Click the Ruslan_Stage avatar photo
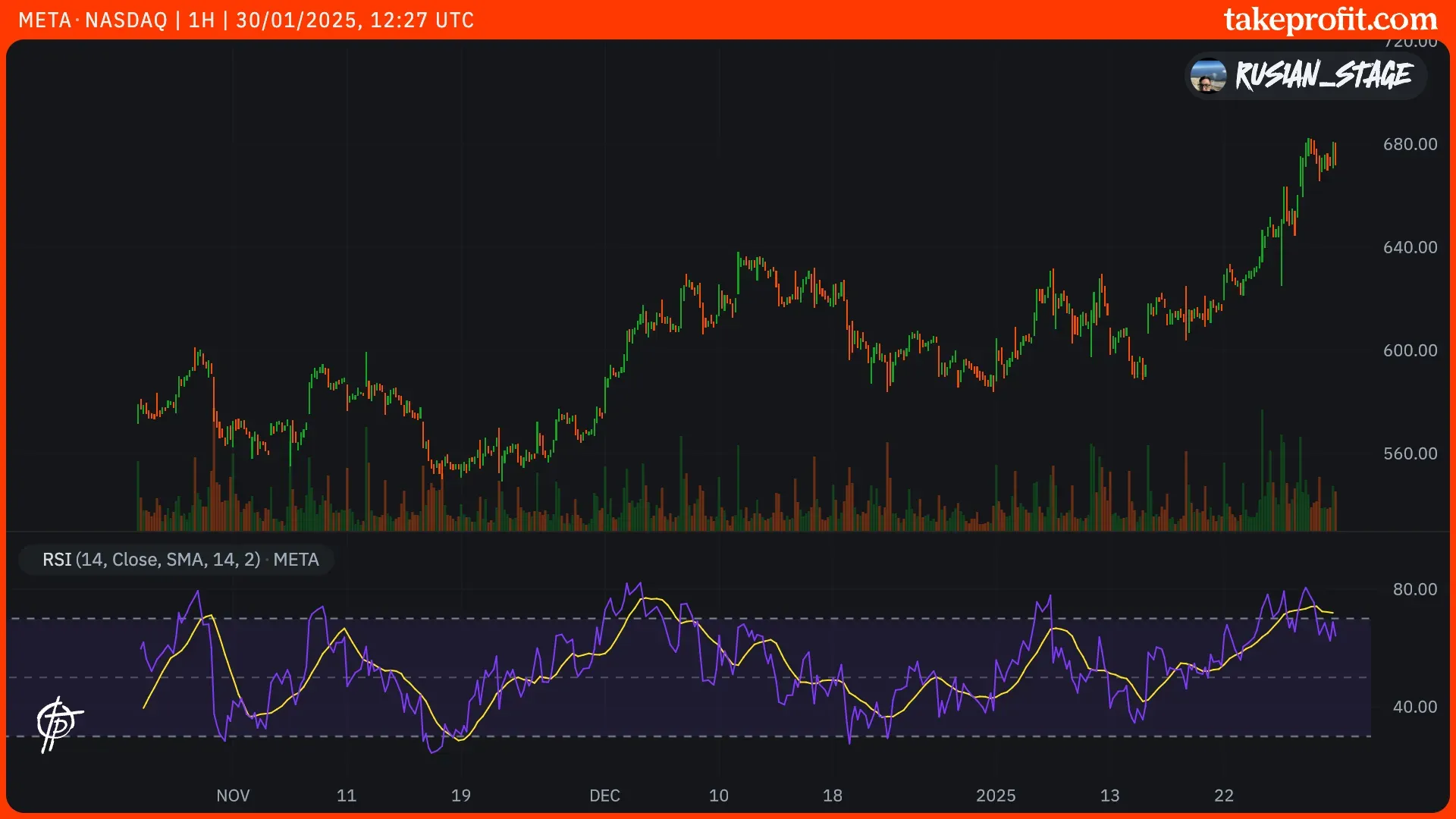This screenshot has height=819, width=1456. [x=1208, y=76]
